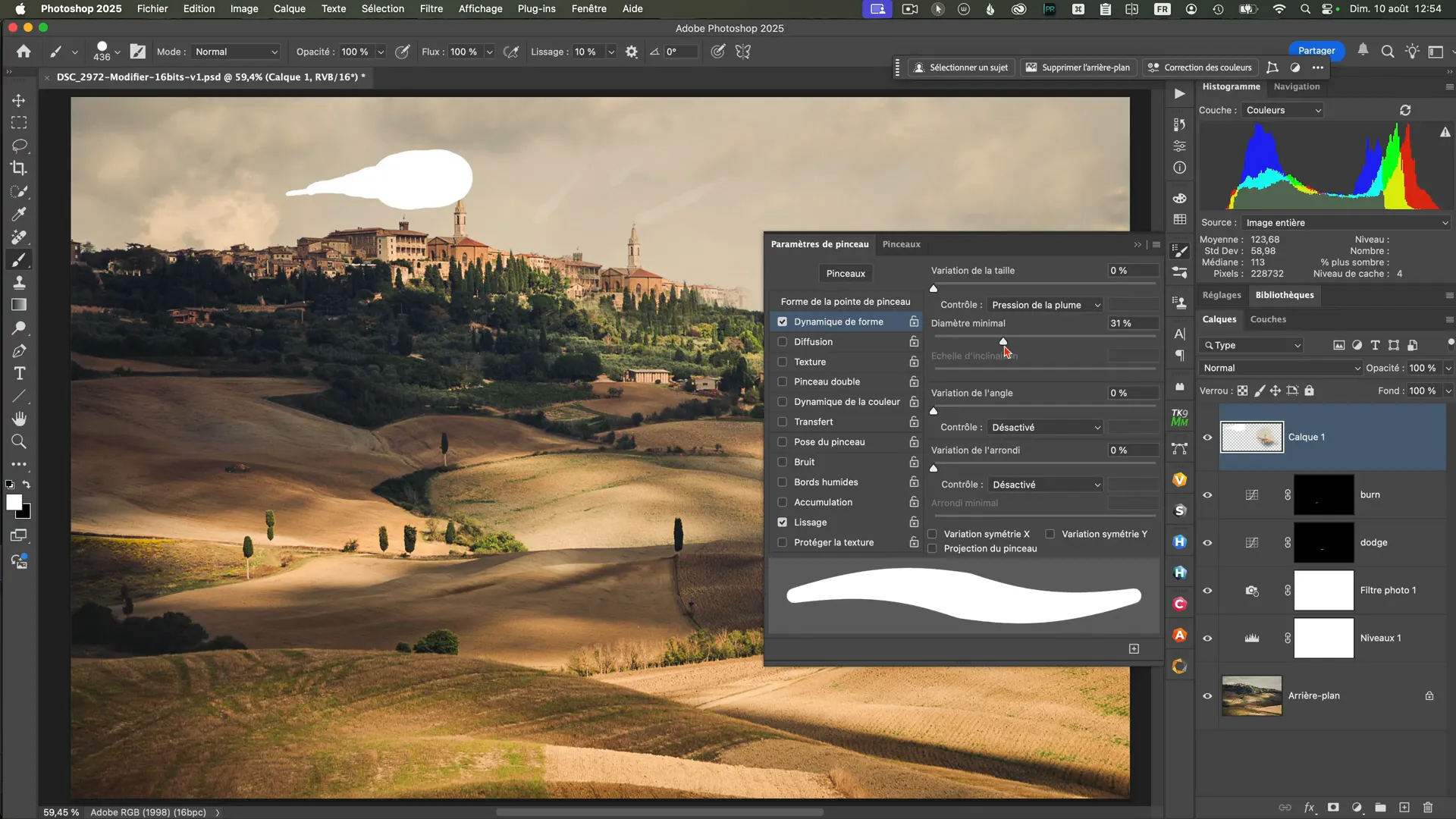This screenshot has width=1456, height=819.
Task: Open Couche Couleurs dropdown
Action: click(1282, 110)
